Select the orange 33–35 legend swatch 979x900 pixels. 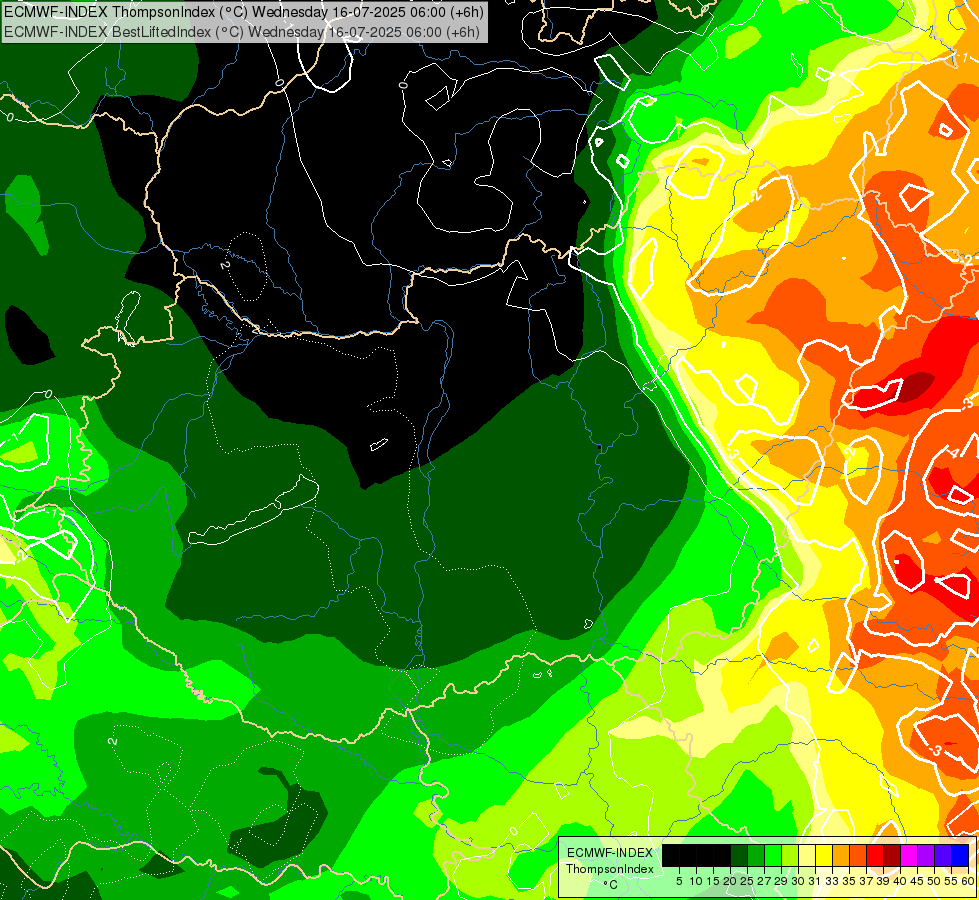[x=841, y=855]
